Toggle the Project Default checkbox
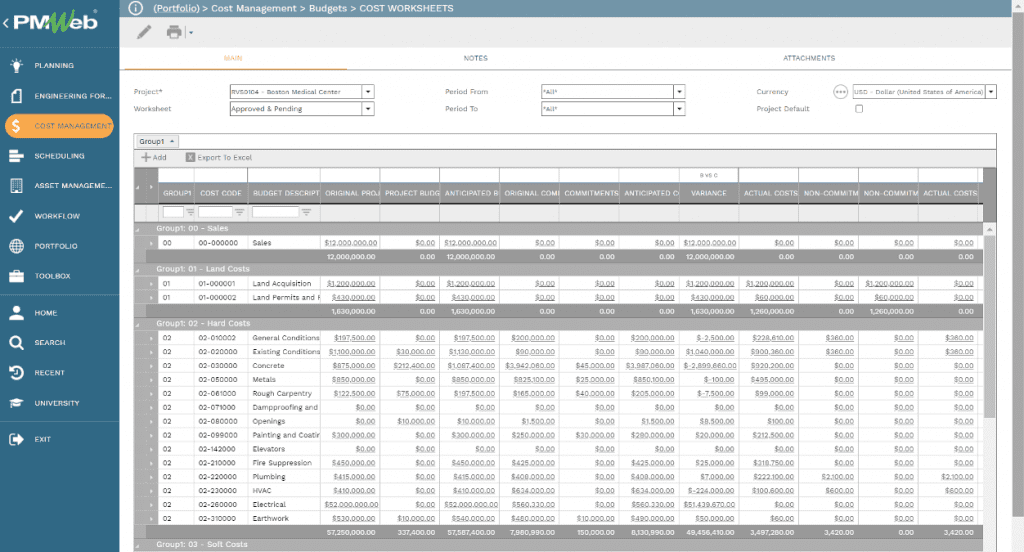 click(x=859, y=109)
